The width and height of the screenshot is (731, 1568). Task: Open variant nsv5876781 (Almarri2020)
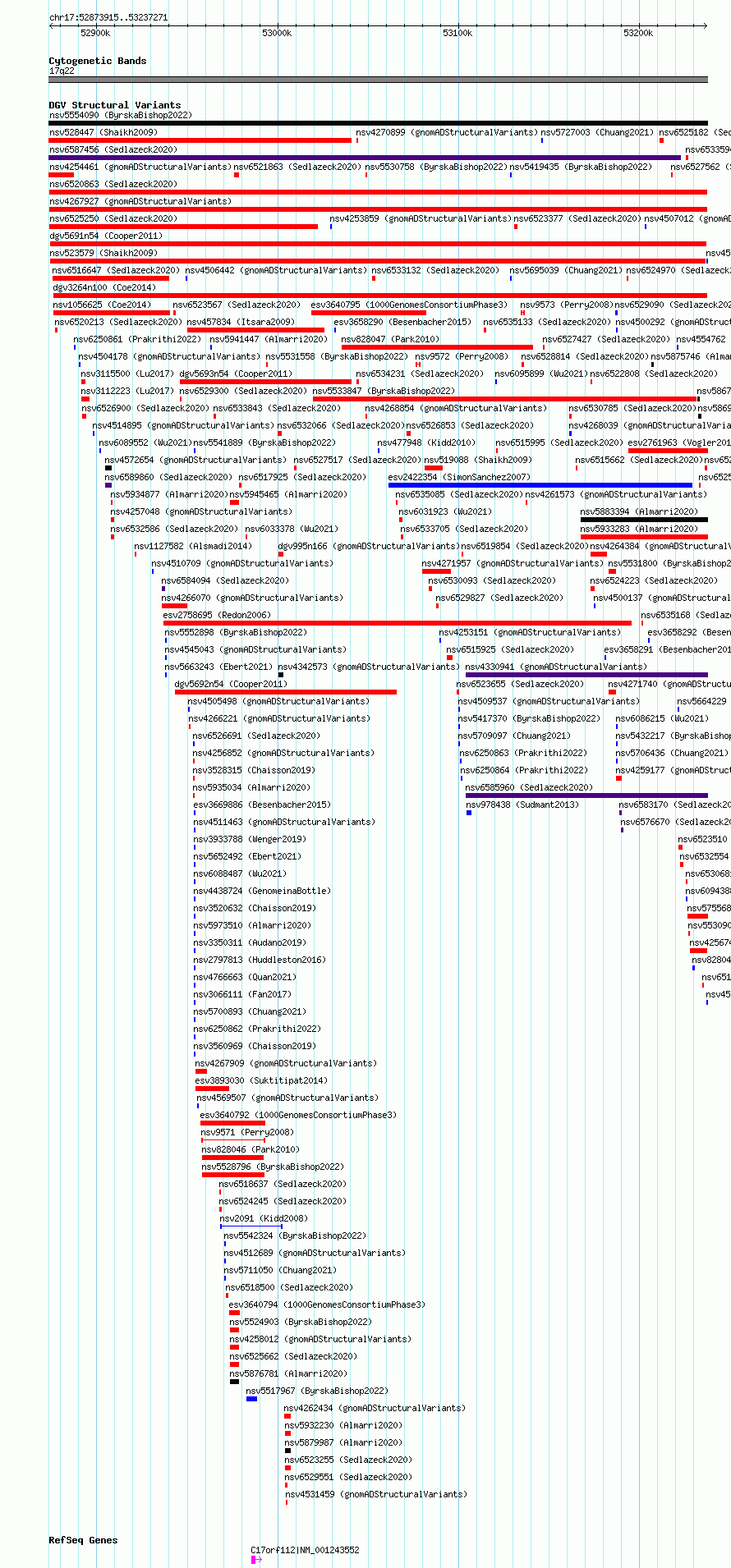coord(288,1373)
